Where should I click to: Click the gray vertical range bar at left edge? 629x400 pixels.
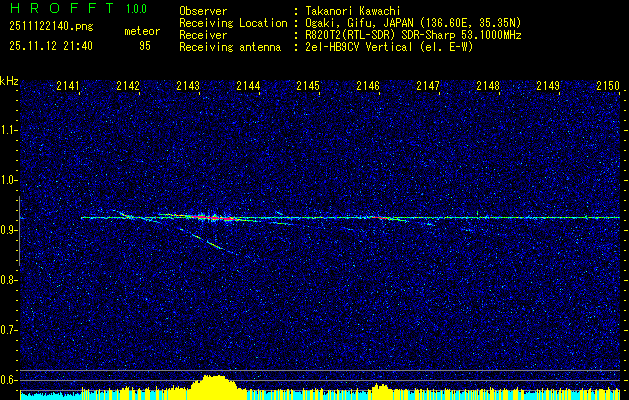click(x=19, y=231)
